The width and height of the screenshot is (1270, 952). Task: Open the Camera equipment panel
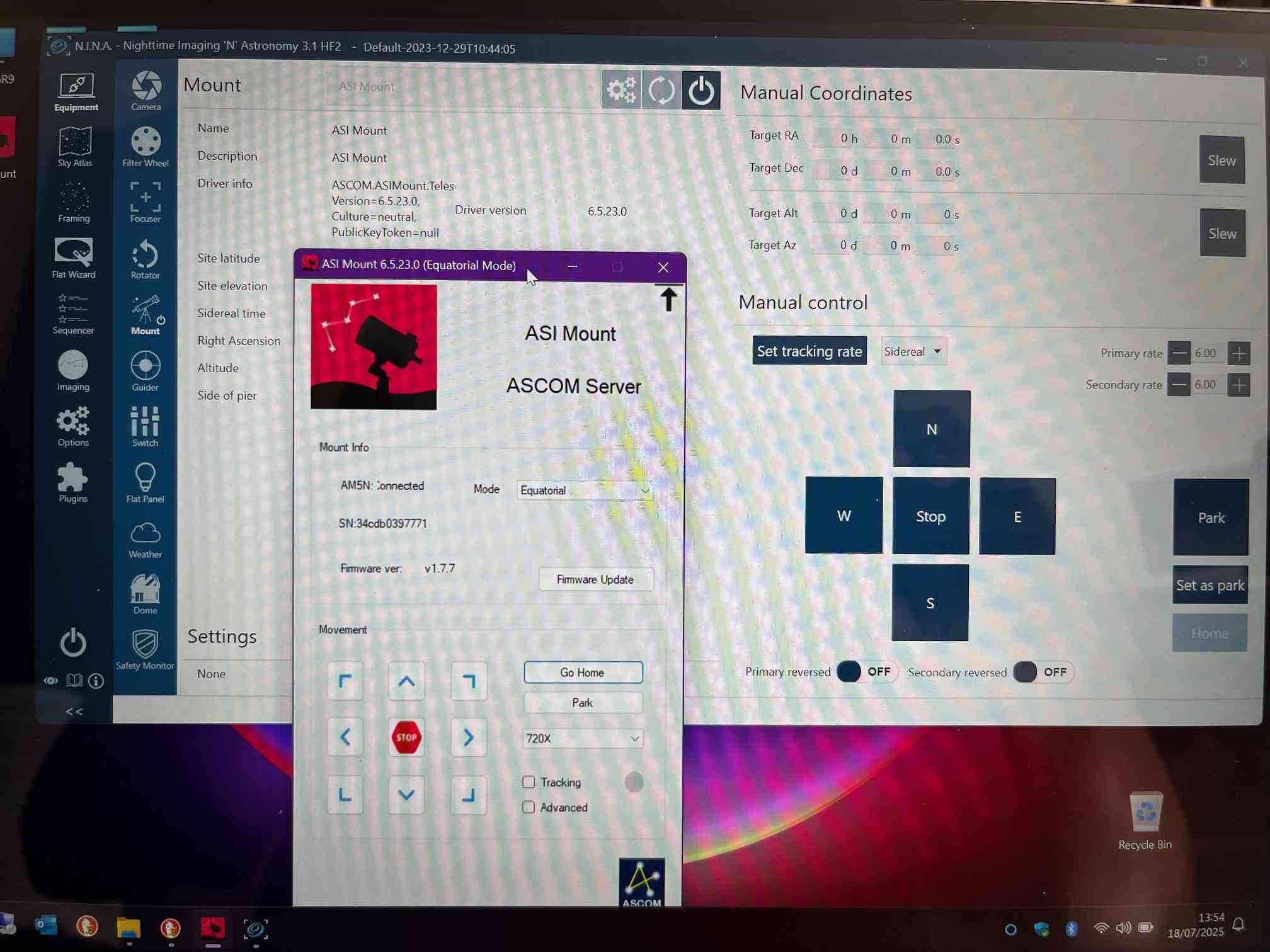[x=146, y=91]
